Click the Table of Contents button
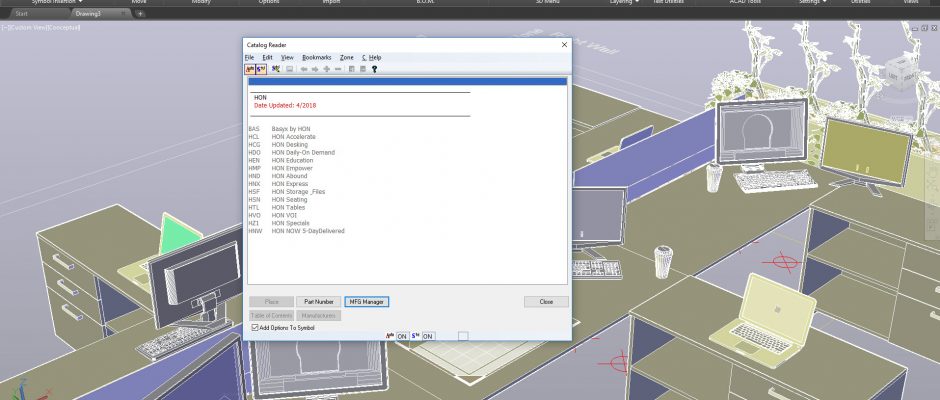The image size is (940, 400). (272, 315)
